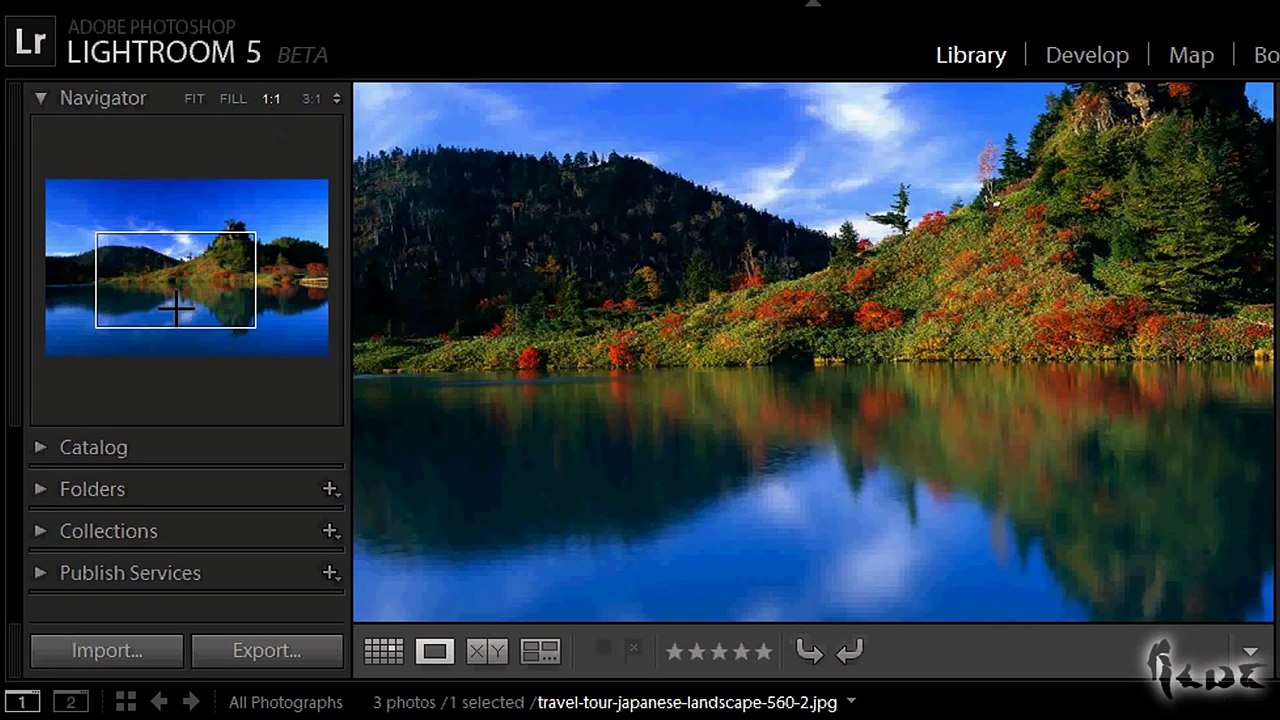Screen dimensions: 1280x720
Task: Add Publish Services with plus icon
Action: point(331,573)
